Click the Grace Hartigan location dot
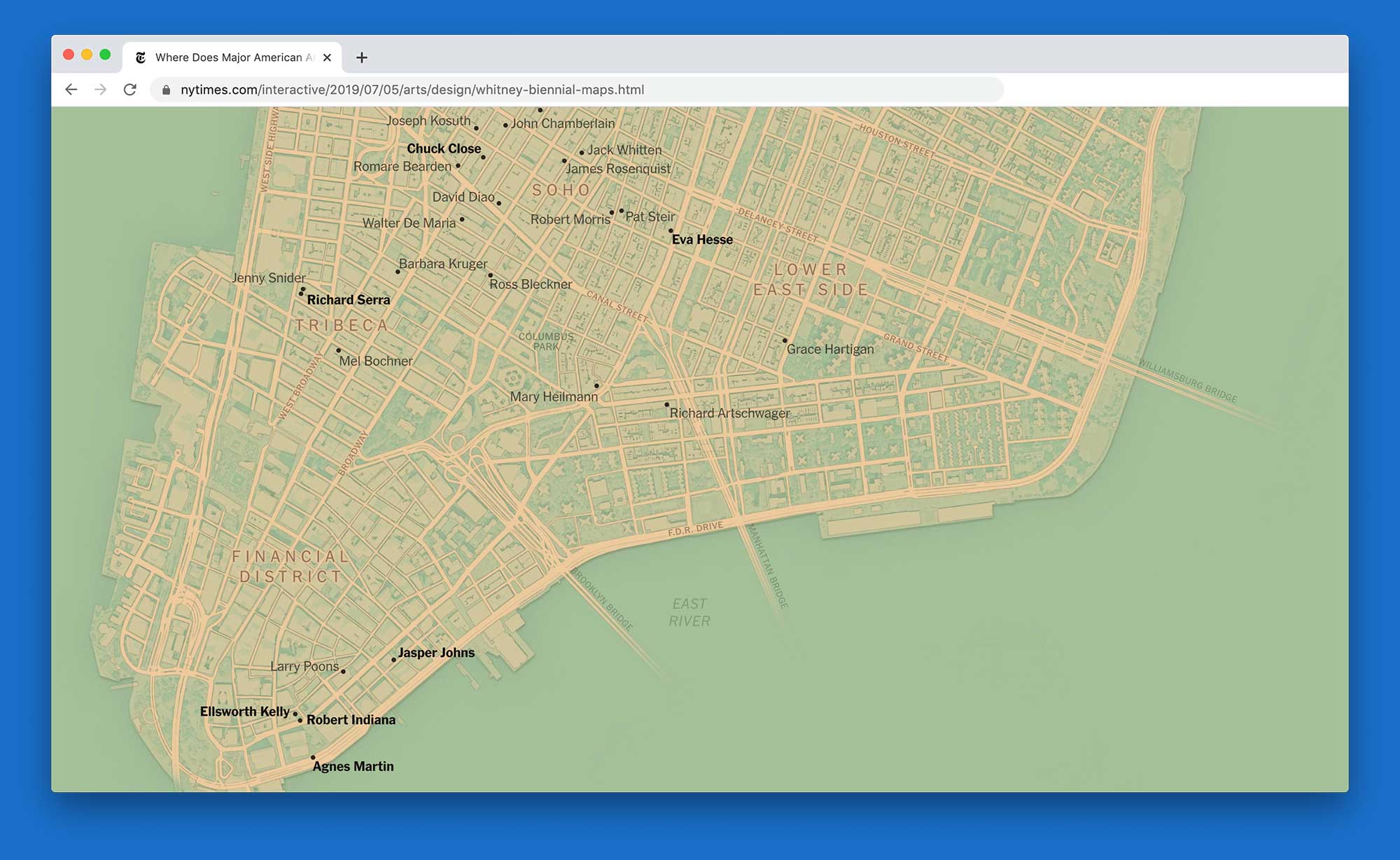1400x860 pixels. point(785,340)
